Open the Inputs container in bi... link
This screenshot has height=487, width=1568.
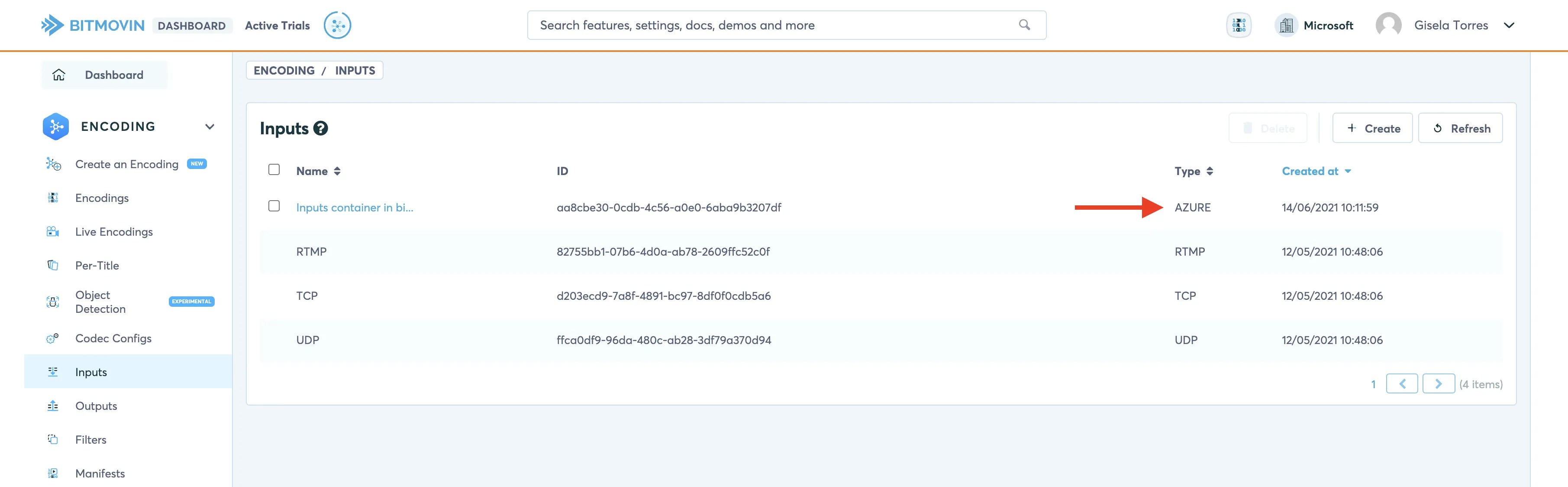355,207
